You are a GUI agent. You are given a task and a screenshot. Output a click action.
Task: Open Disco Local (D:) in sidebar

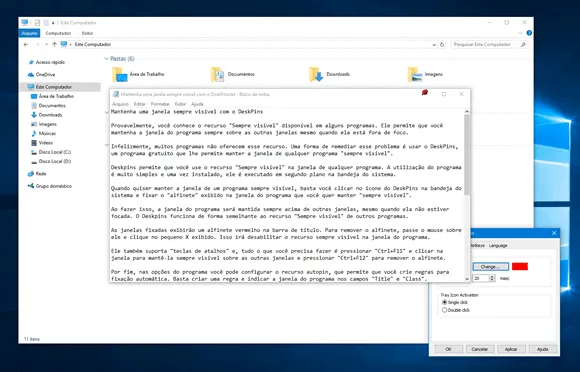click(55, 162)
